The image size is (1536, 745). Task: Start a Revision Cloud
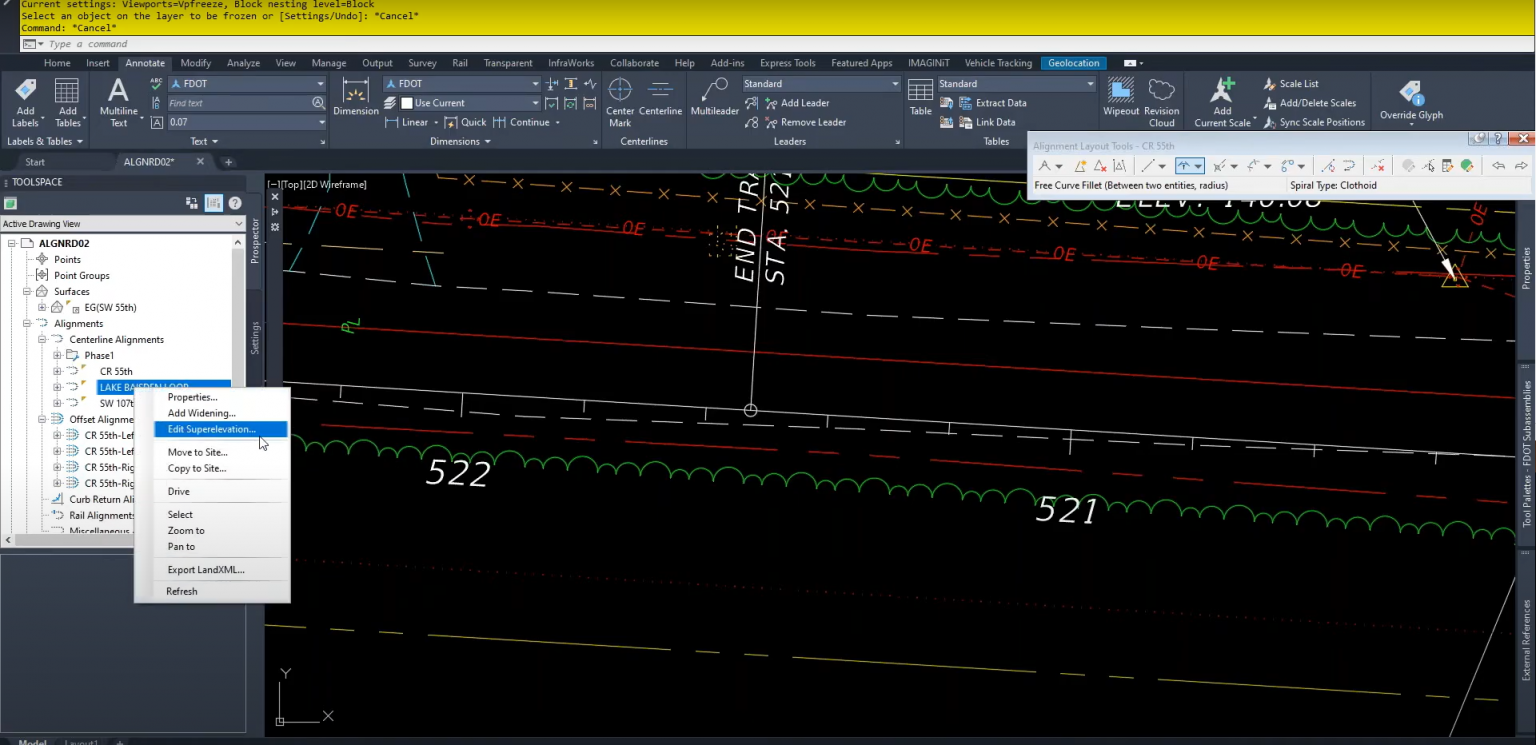(1161, 97)
